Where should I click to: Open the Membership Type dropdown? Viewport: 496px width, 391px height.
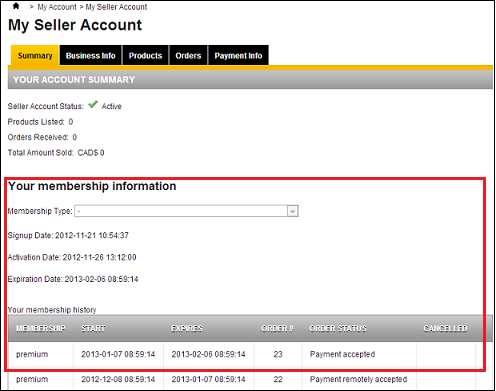pyautogui.click(x=186, y=211)
